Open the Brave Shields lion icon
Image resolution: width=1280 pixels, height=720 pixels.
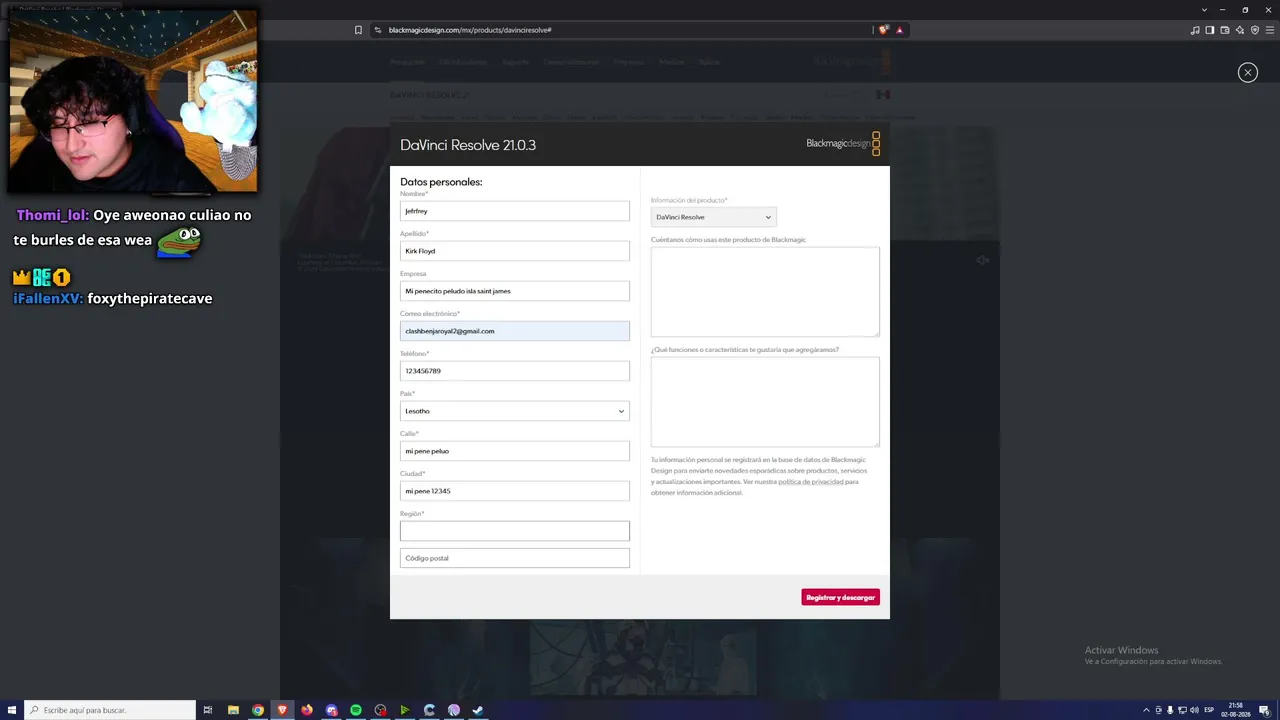click(883, 30)
